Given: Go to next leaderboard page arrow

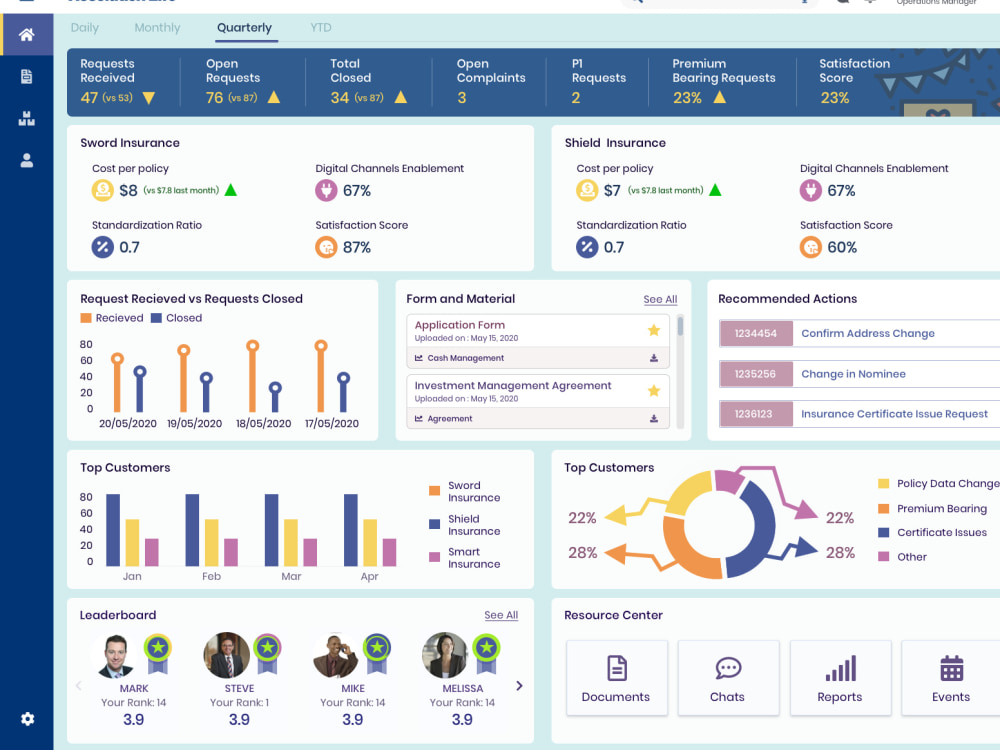Looking at the screenshot, I should coord(519,686).
